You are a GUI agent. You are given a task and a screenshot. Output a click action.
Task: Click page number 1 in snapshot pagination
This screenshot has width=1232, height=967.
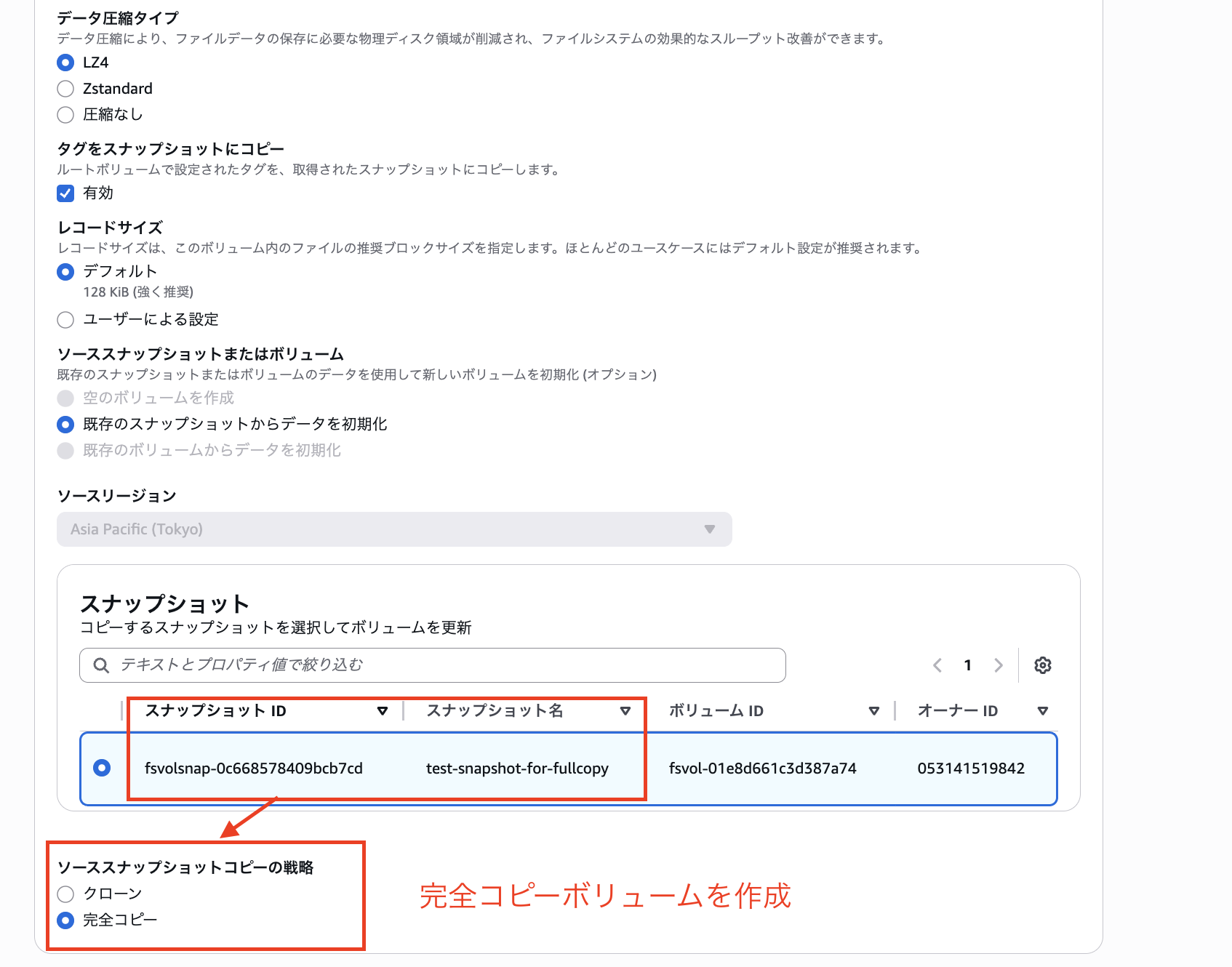[968, 665]
